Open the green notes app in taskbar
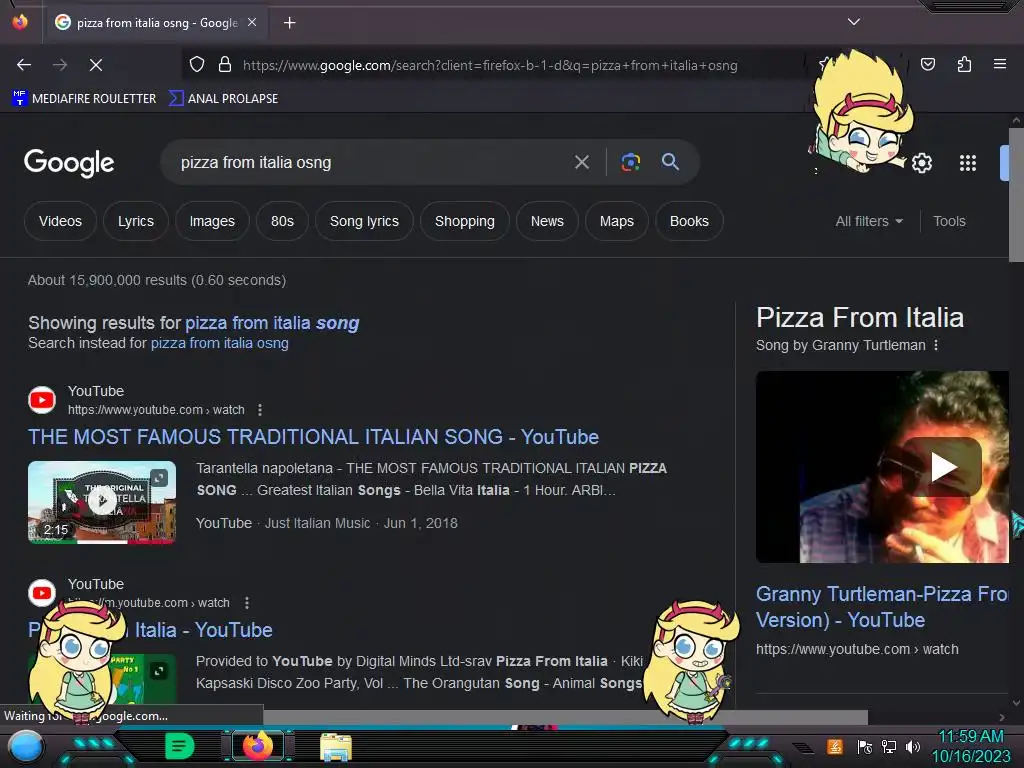The image size is (1024, 768). 179,746
